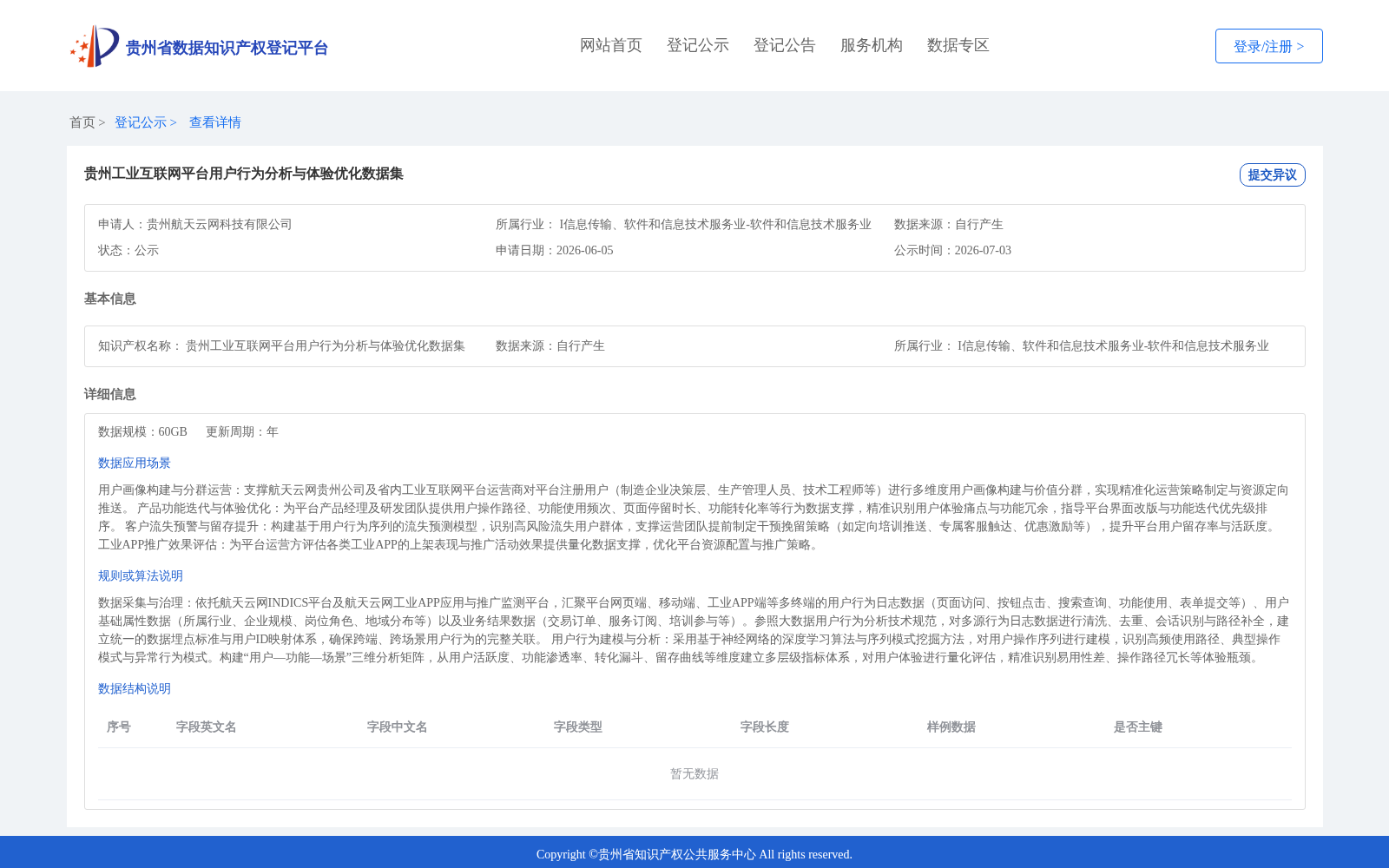Screen dimensions: 1389x868
Task: Click 字段长度 column header
Action: click(x=765, y=727)
